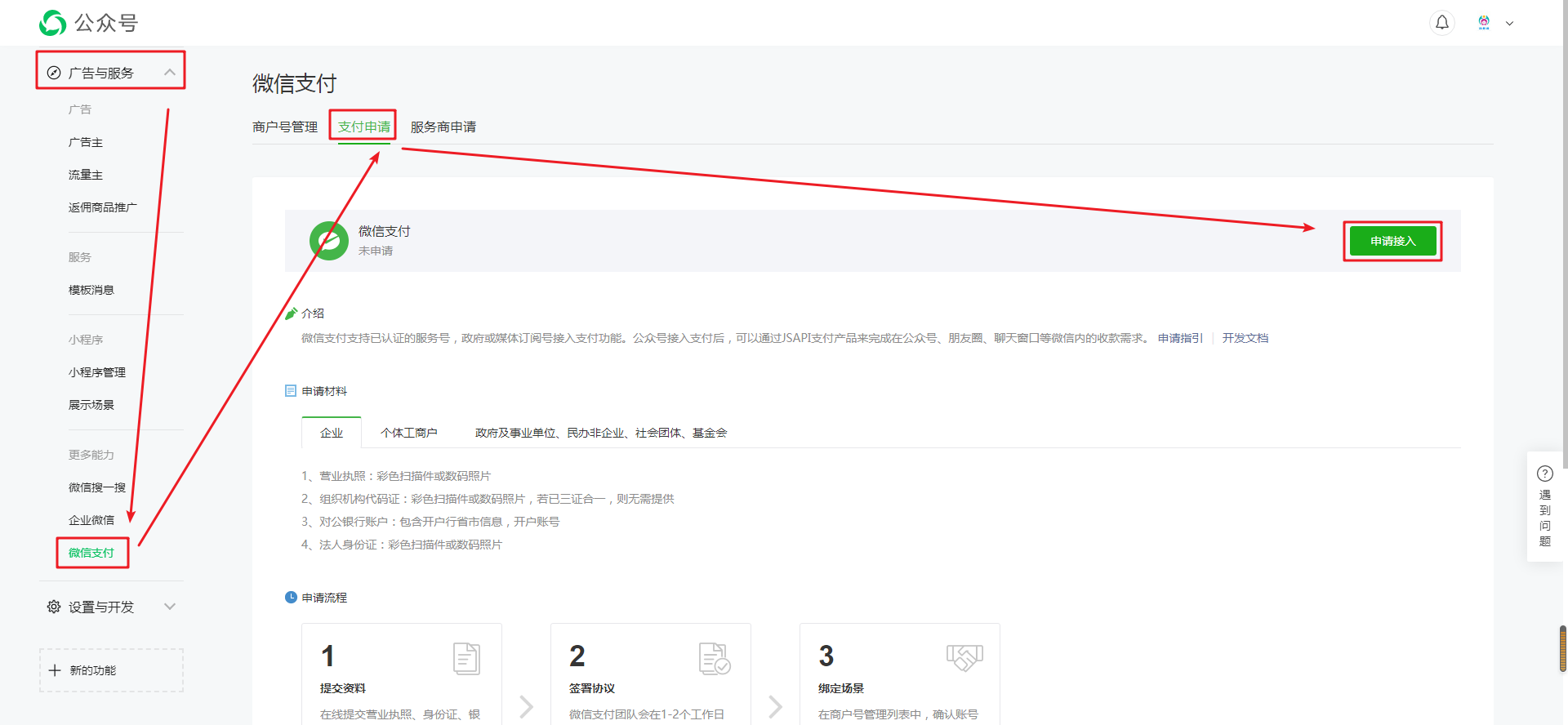1568x725 pixels.
Task: Click the green WeChat Pay logo
Action: click(x=329, y=241)
